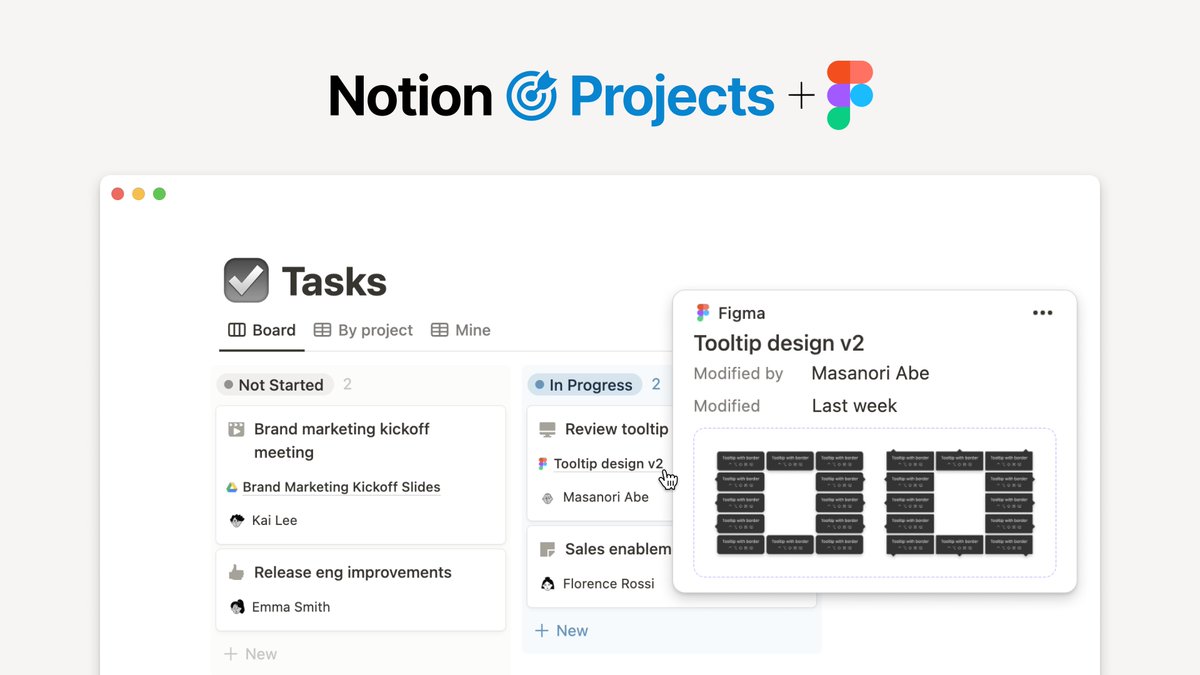The image size is (1200, 675).
Task: Click the Emma Smith assignee name
Action: (x=291, y=607)
